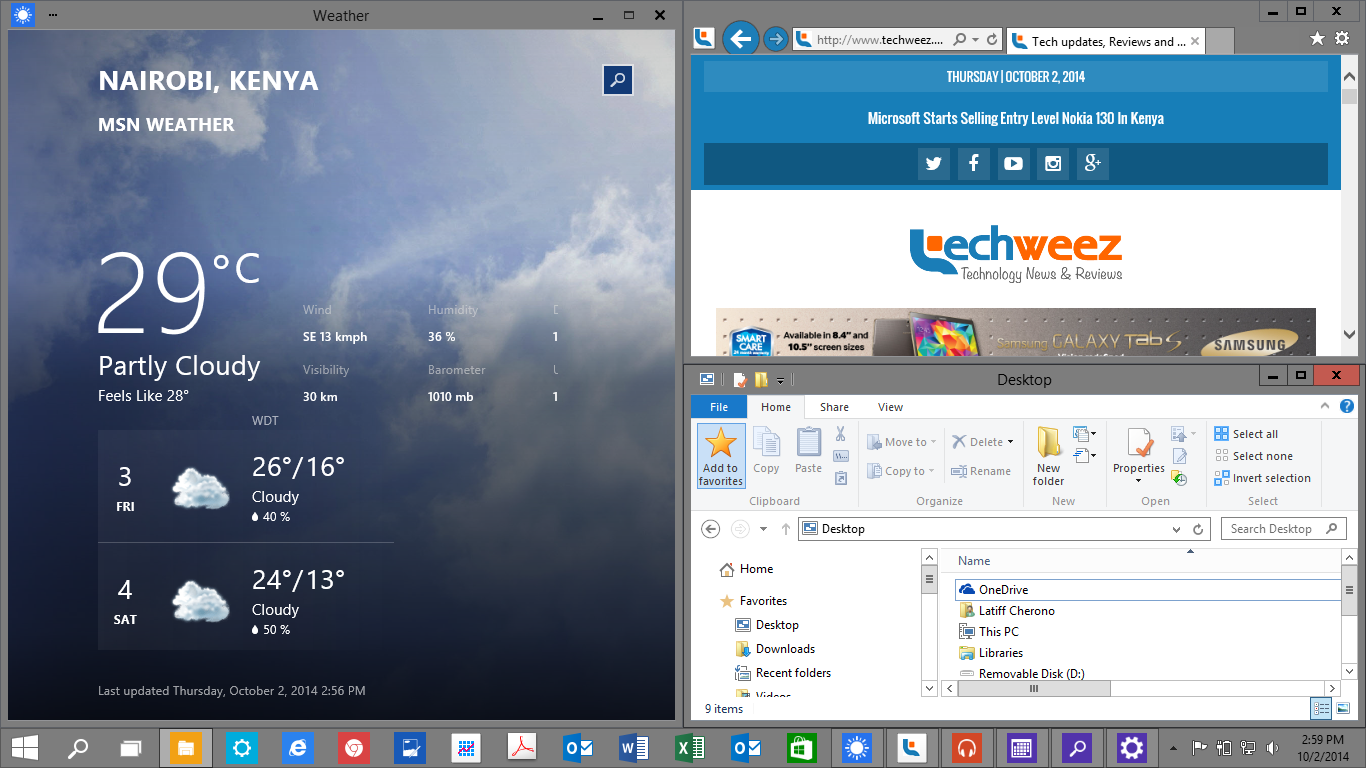Open techweez Twitter icon

click(933, 164)
